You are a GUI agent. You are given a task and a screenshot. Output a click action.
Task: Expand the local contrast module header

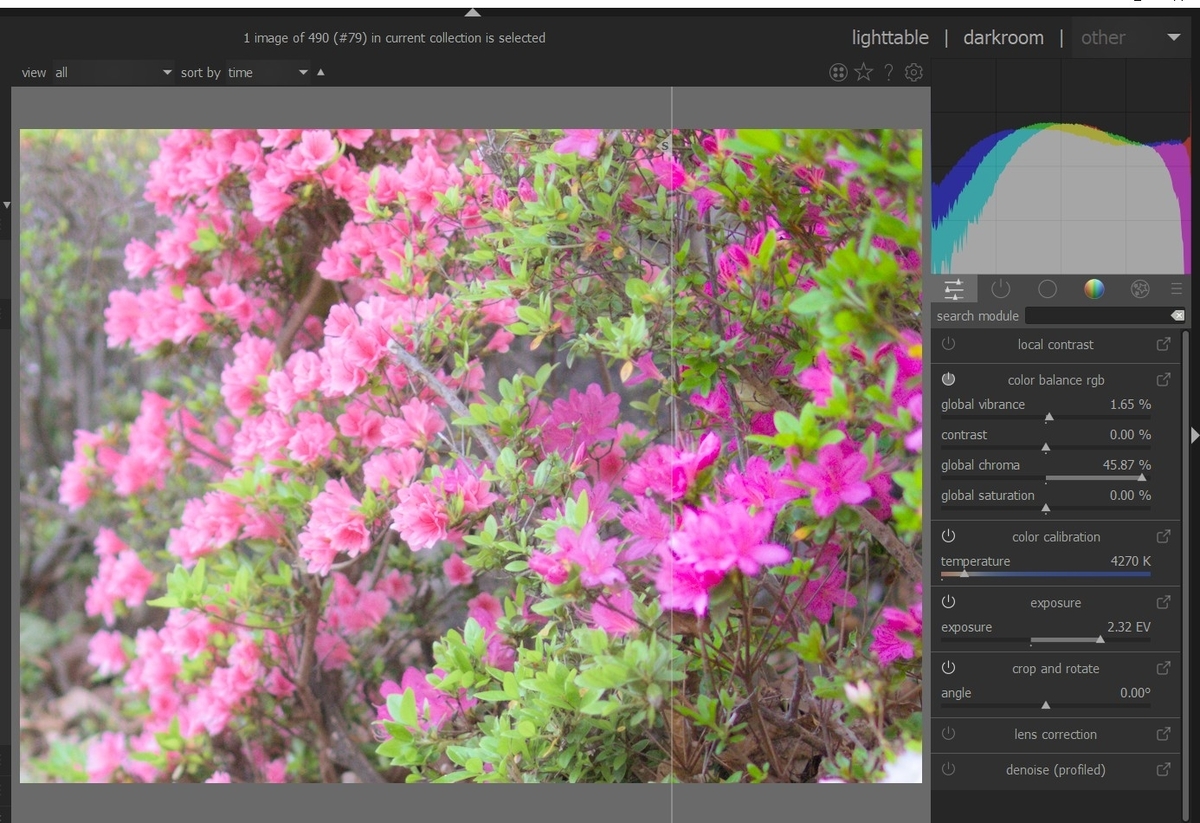(1055, 344)
